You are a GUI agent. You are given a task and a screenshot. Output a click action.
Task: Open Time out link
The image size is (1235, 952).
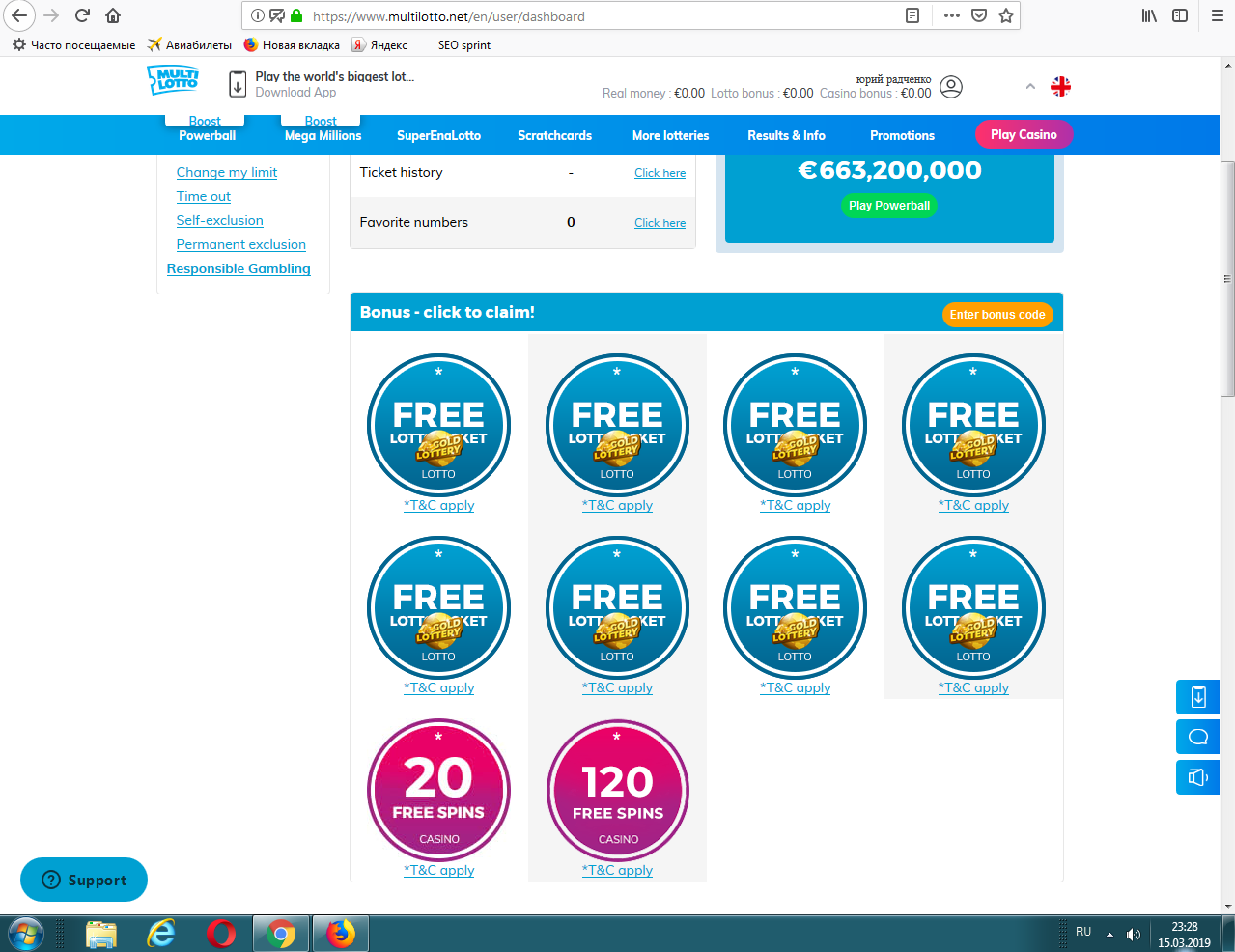coord(204,196)
